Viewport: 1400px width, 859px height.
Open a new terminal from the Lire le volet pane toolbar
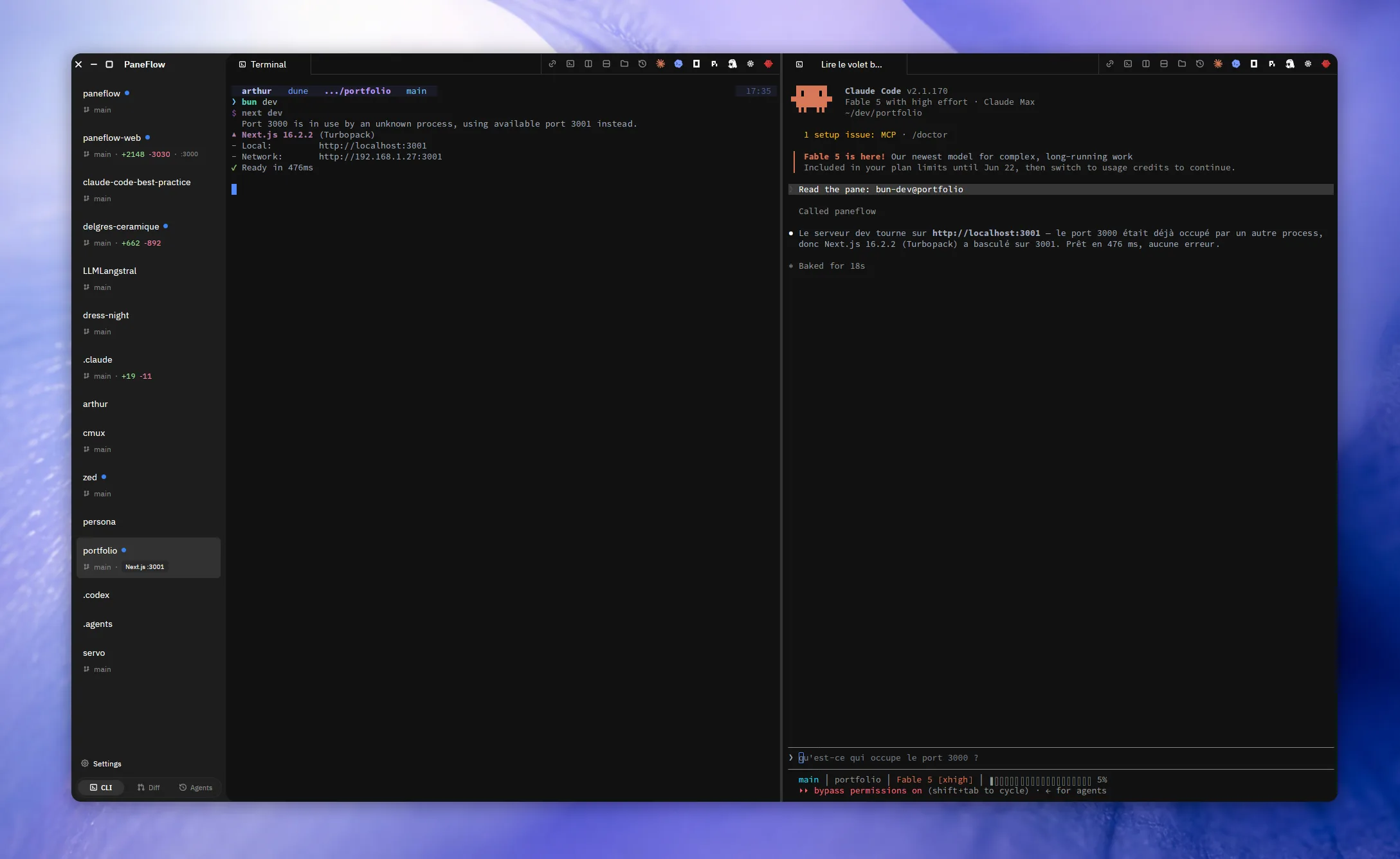click(x=1127, y=64)
